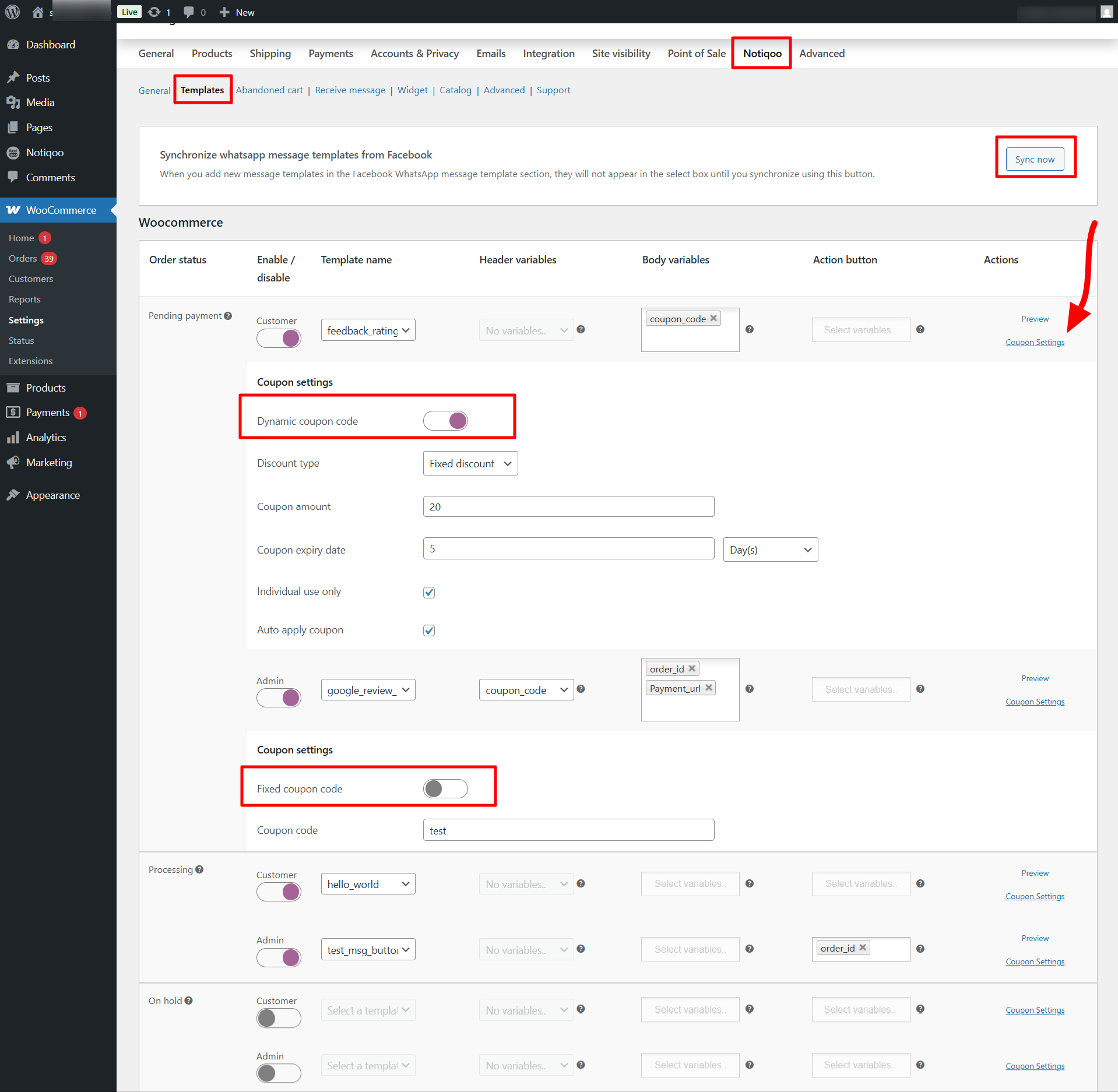Disable Processing Admin toggle
1118x1092 pixels.
(279, 957)
